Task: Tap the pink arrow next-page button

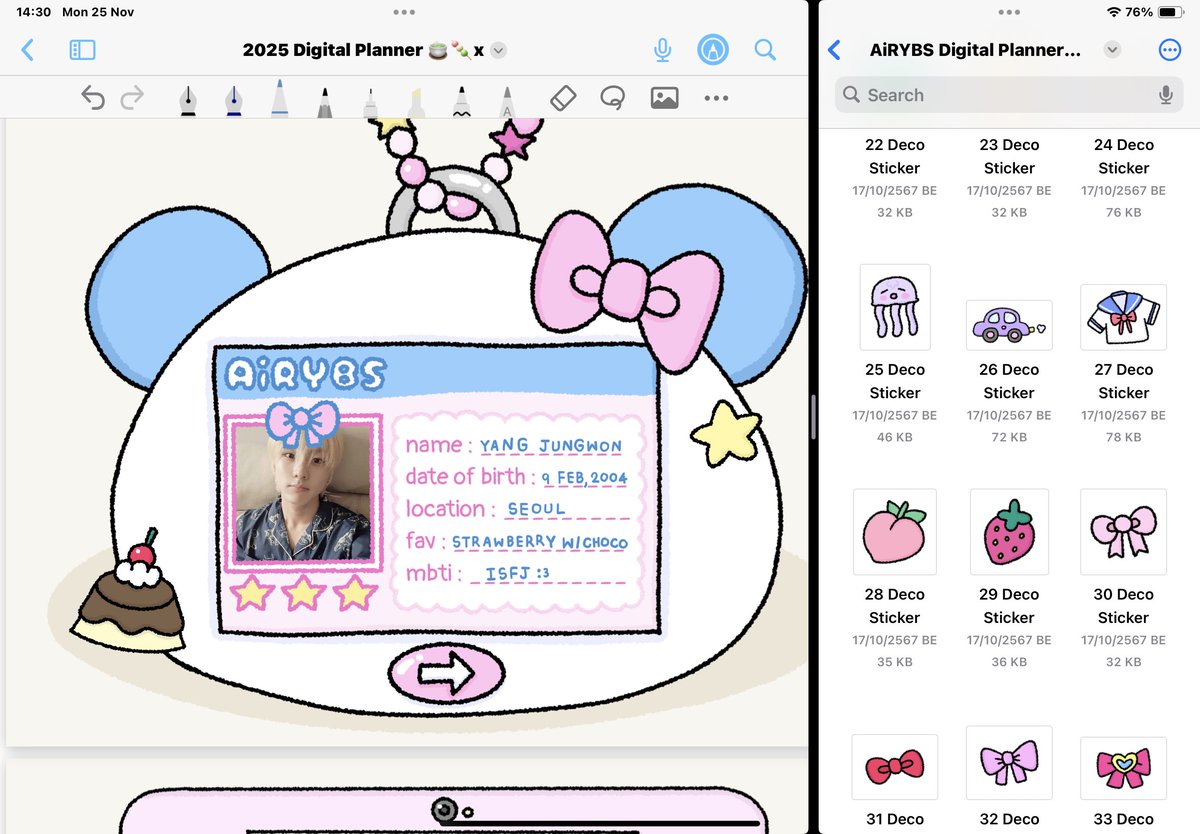Action: (446, 673)
